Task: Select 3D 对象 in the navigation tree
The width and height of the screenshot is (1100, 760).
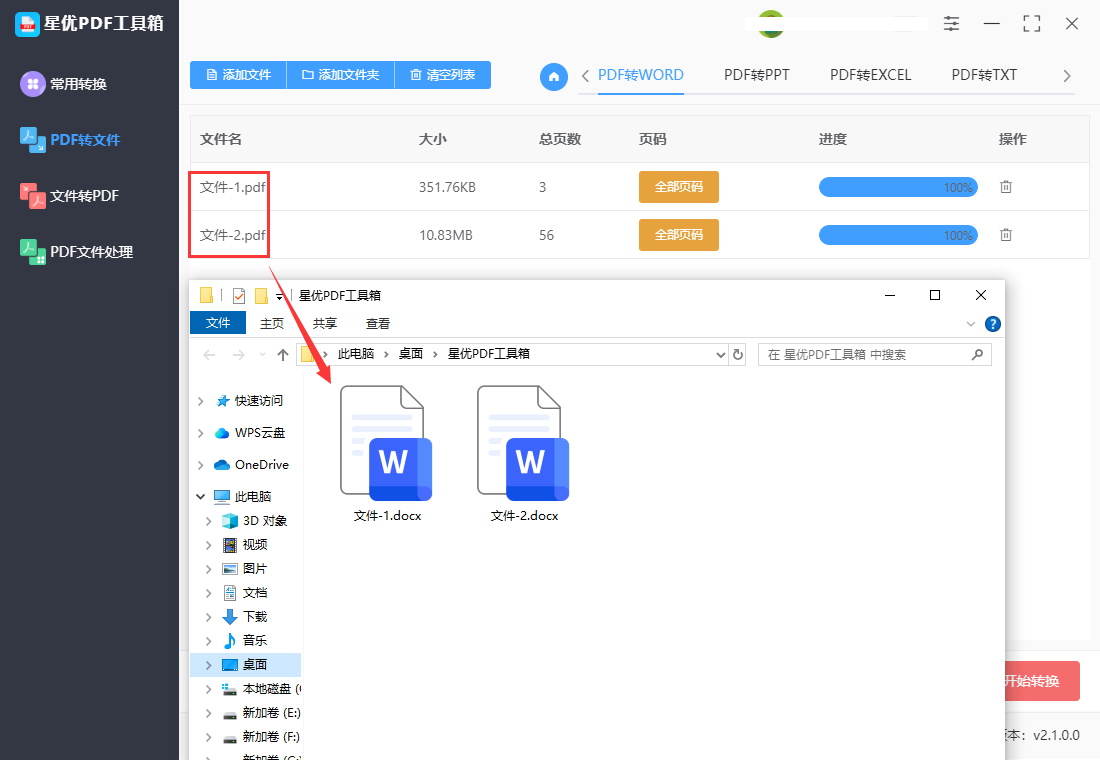Action: 255,521
